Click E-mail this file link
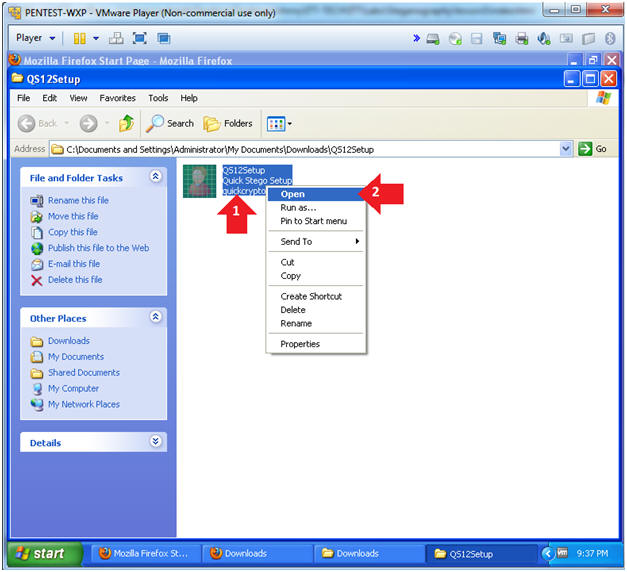Screen dimensions: 627x572 (74, 264)
